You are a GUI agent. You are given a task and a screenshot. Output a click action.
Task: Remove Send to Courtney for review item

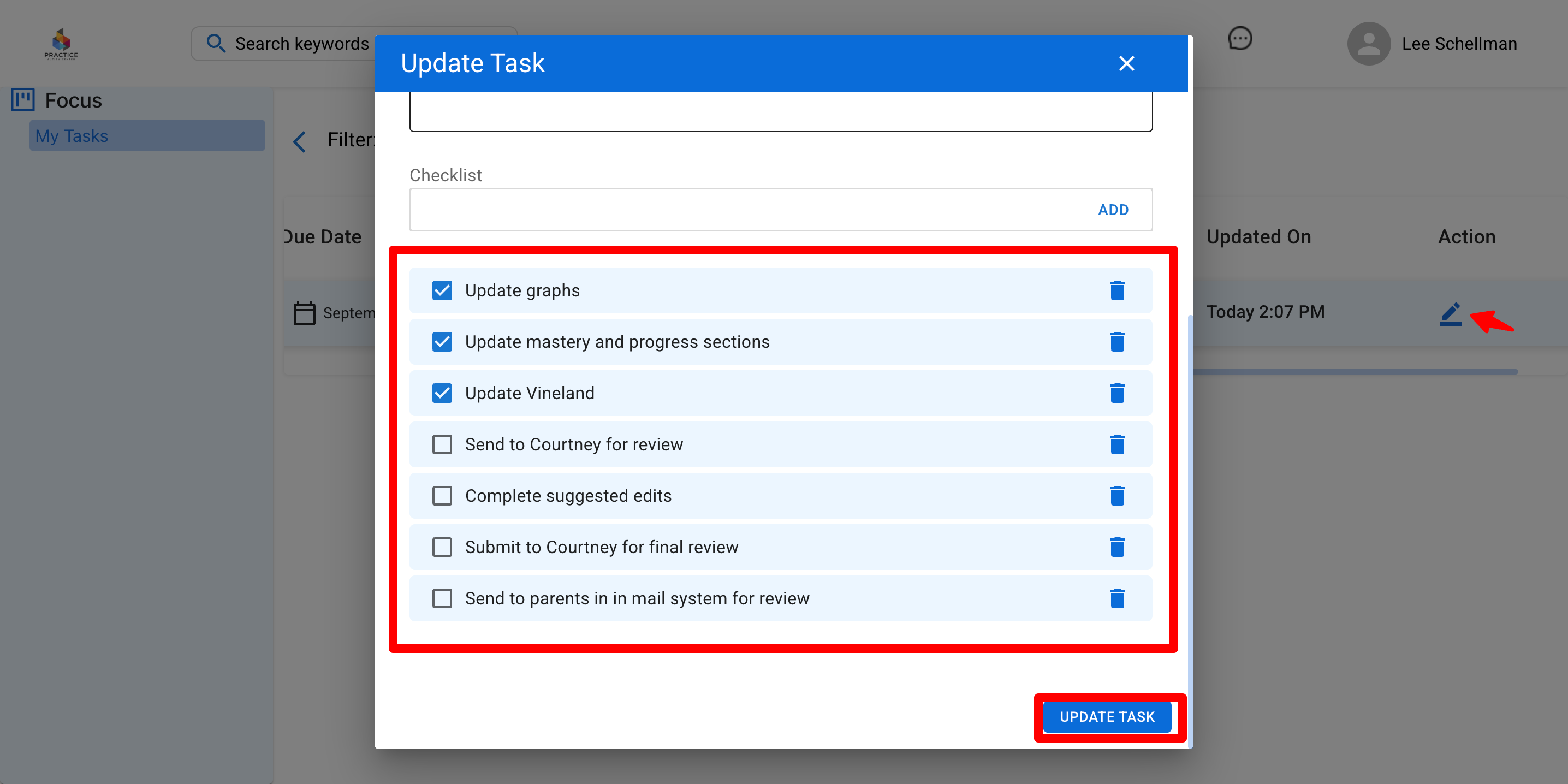[1117, 444]
